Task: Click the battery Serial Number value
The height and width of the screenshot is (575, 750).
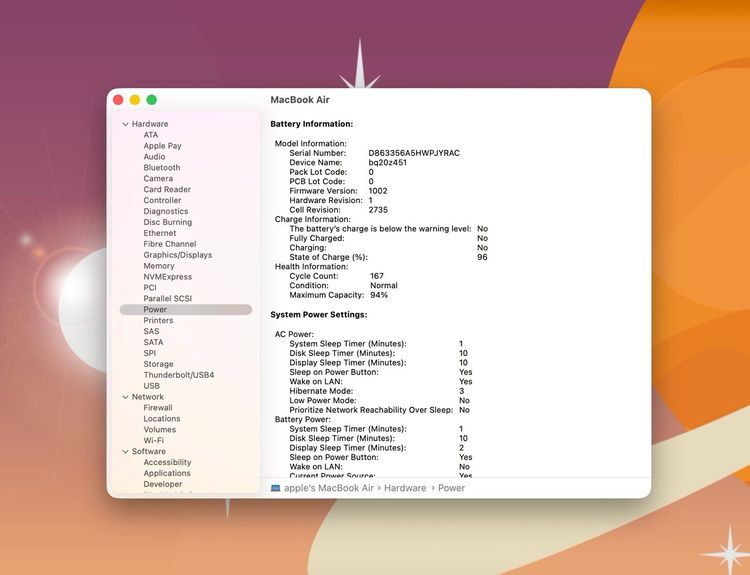Action: coord(413,153)
